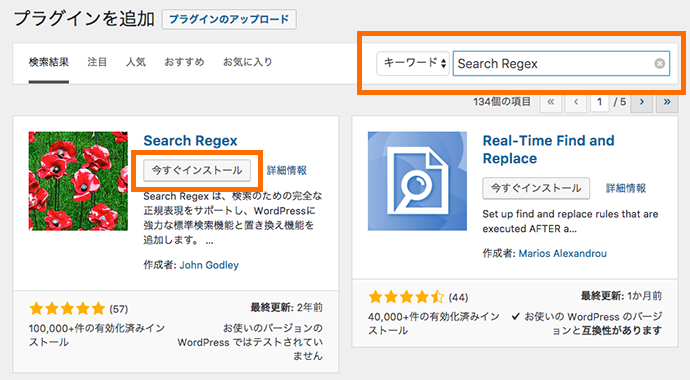Click the プラグインのアップロード button

pos(229,19)
